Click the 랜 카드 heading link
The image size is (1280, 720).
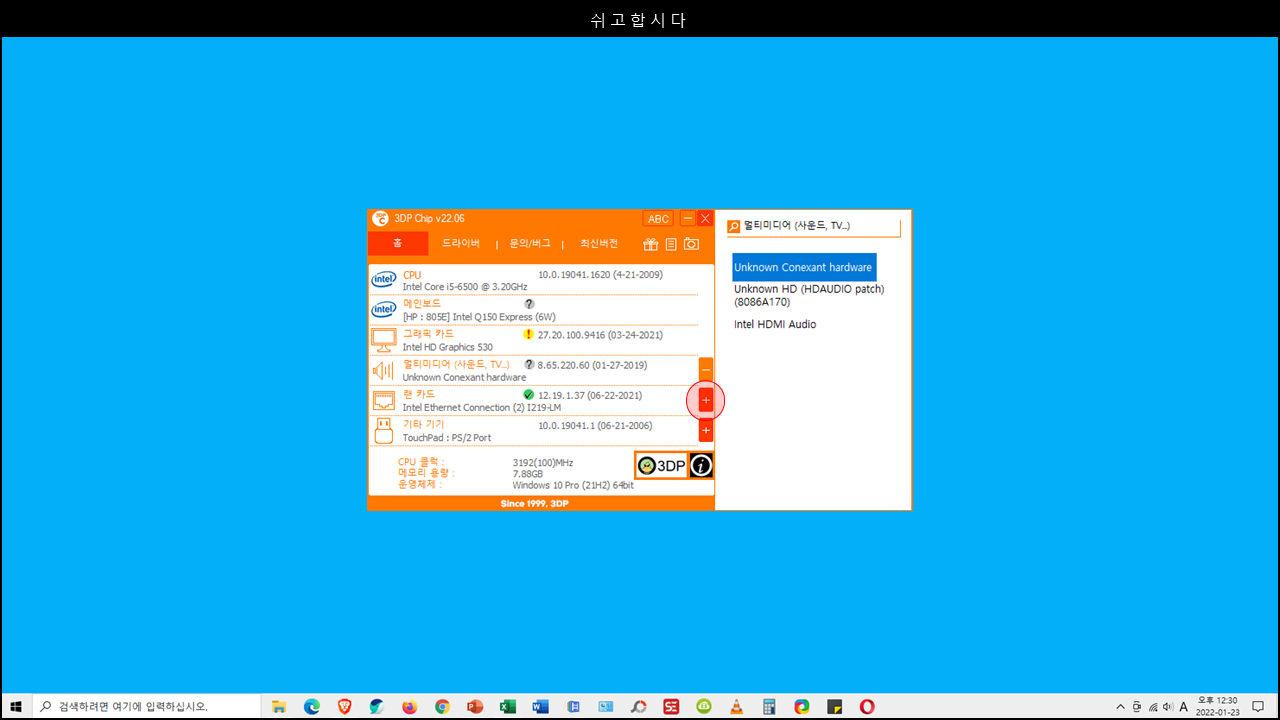(419, 394)
